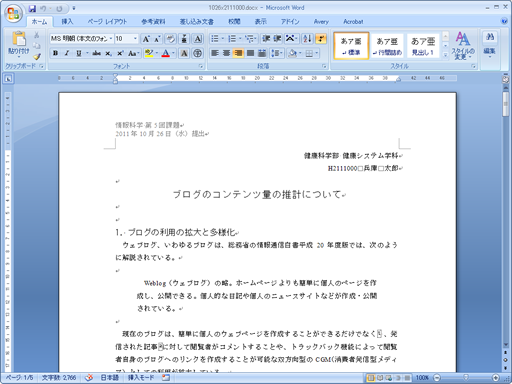The image size is (512, 384).
Task: Click the zoom in plus button
Action: click(x=496, y=378)
